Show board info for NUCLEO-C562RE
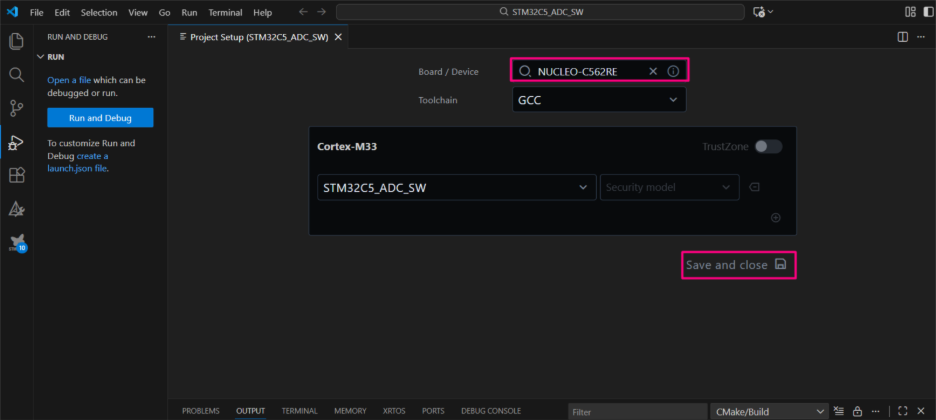936x420 pixels. (673, 72)
